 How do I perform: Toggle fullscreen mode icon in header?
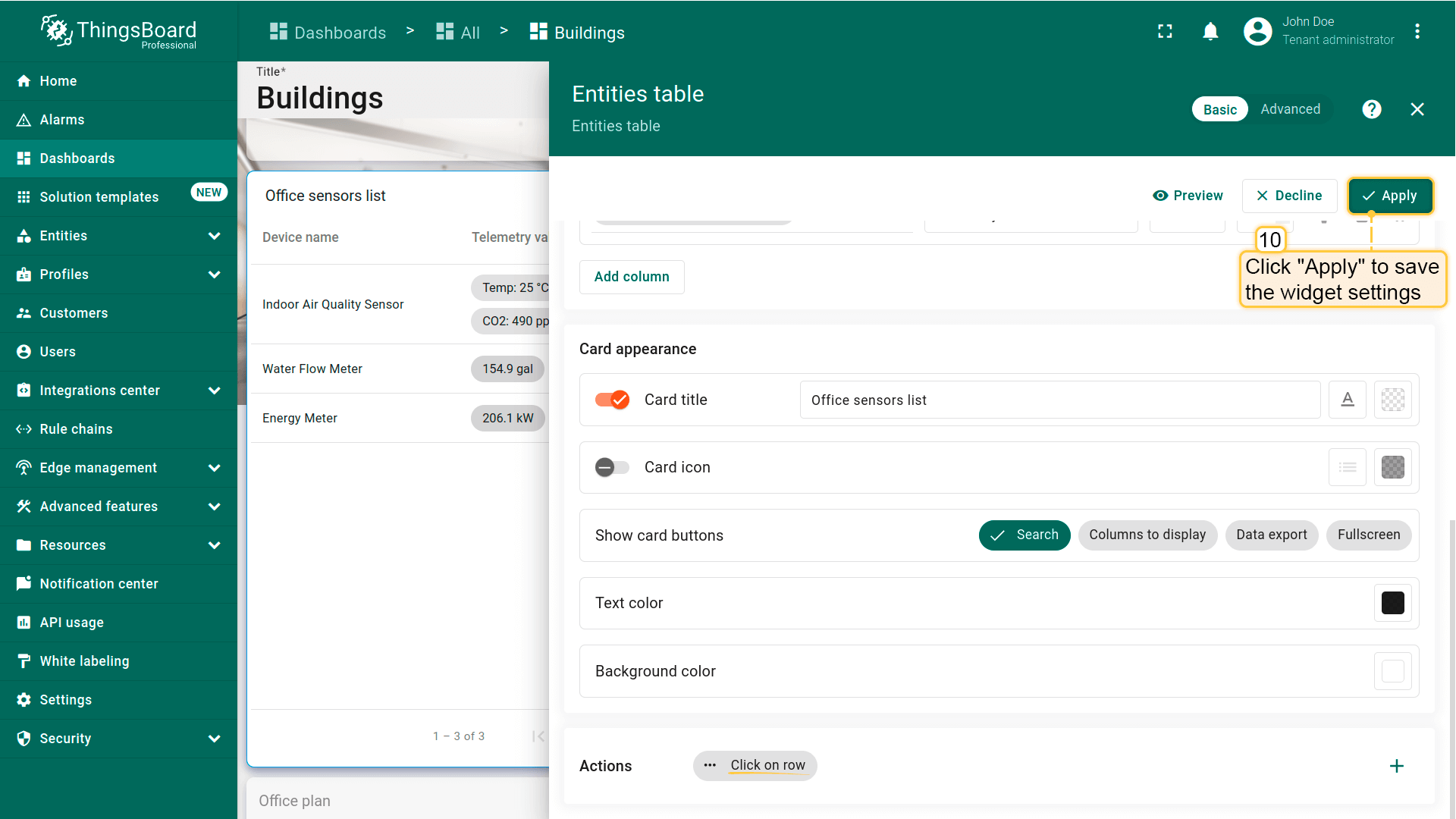1165,31
